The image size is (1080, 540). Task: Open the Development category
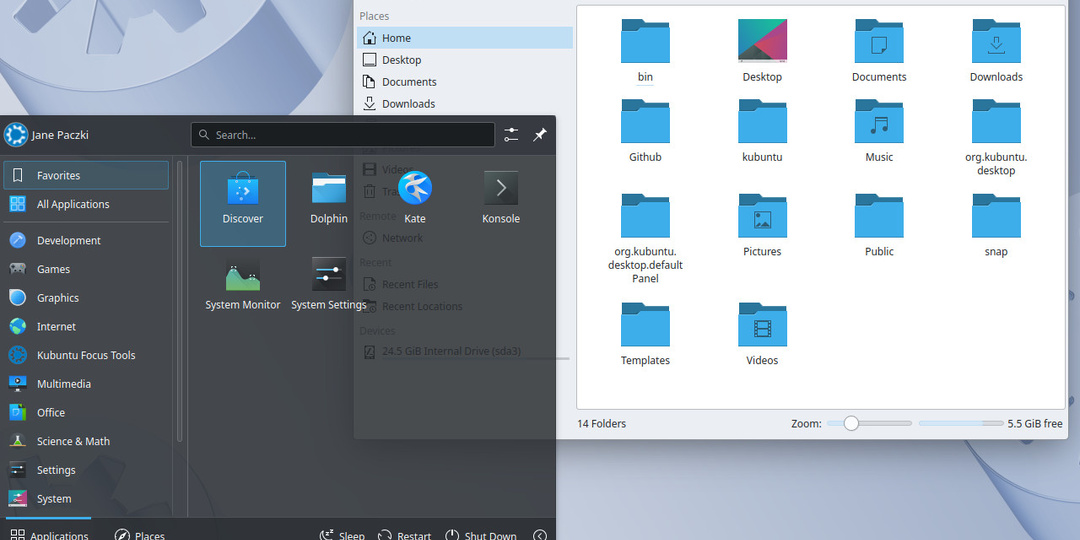86,240
